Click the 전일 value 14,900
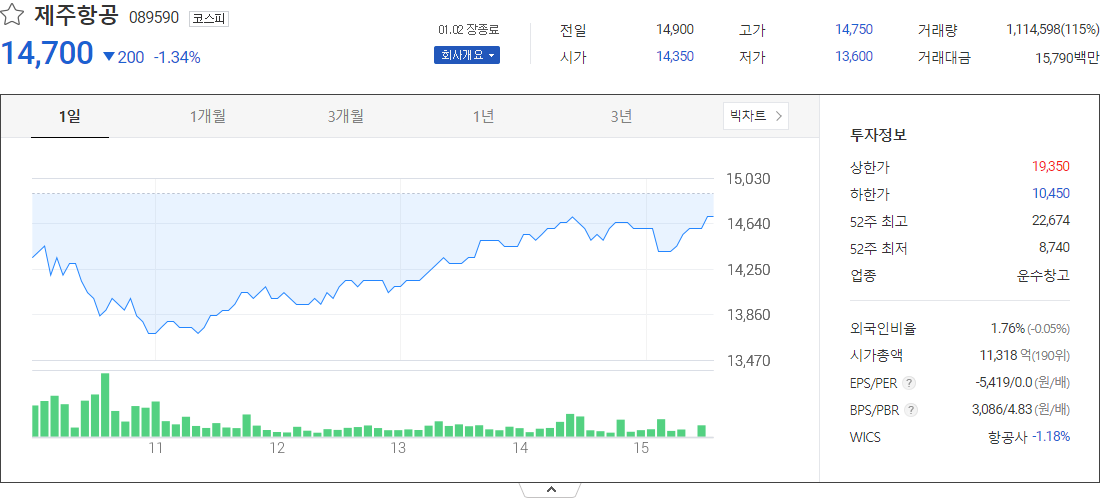This screenshot has width=1100, height=499. tap(675, 29)
